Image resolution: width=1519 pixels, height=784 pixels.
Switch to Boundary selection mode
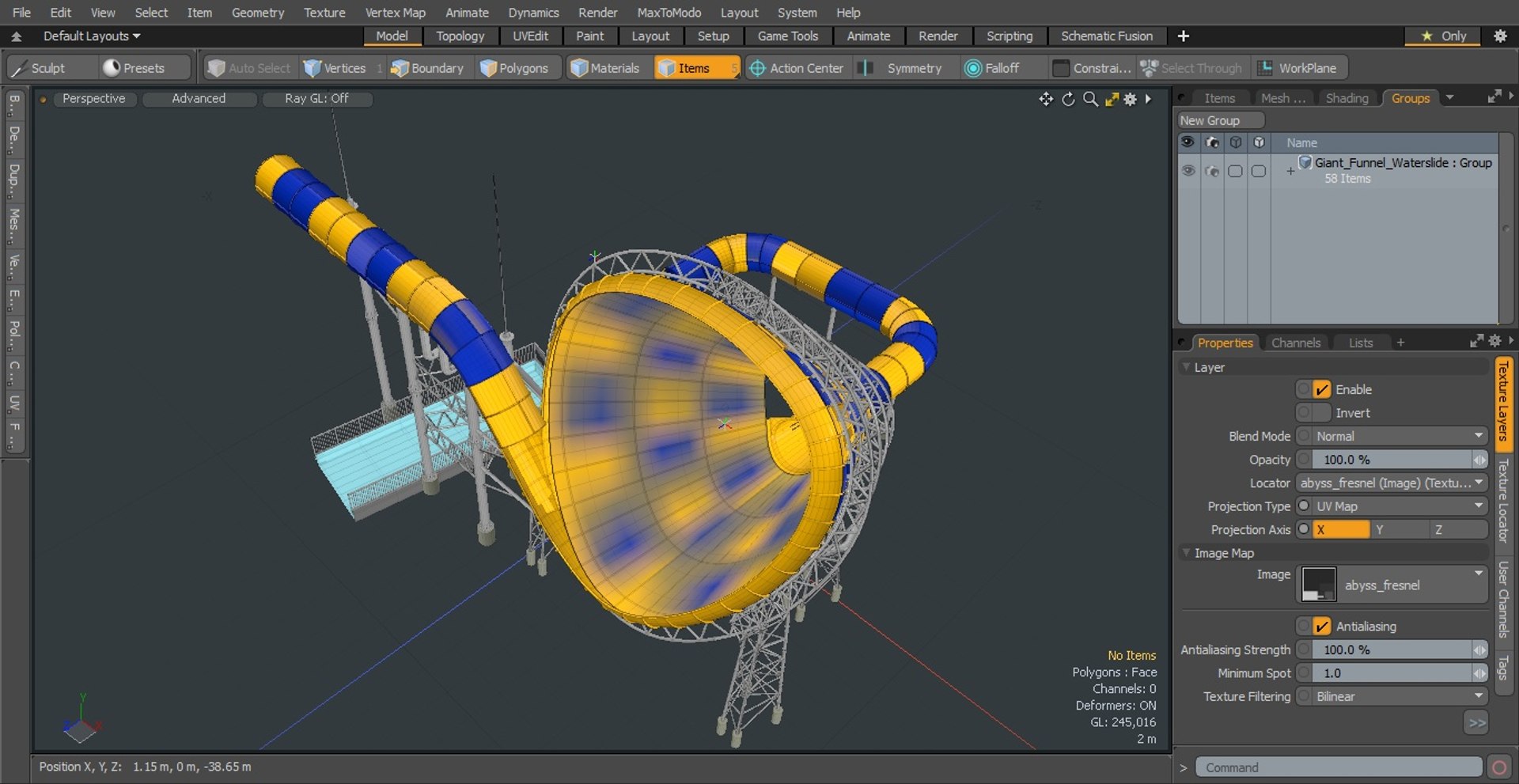[x=428, y=68]
